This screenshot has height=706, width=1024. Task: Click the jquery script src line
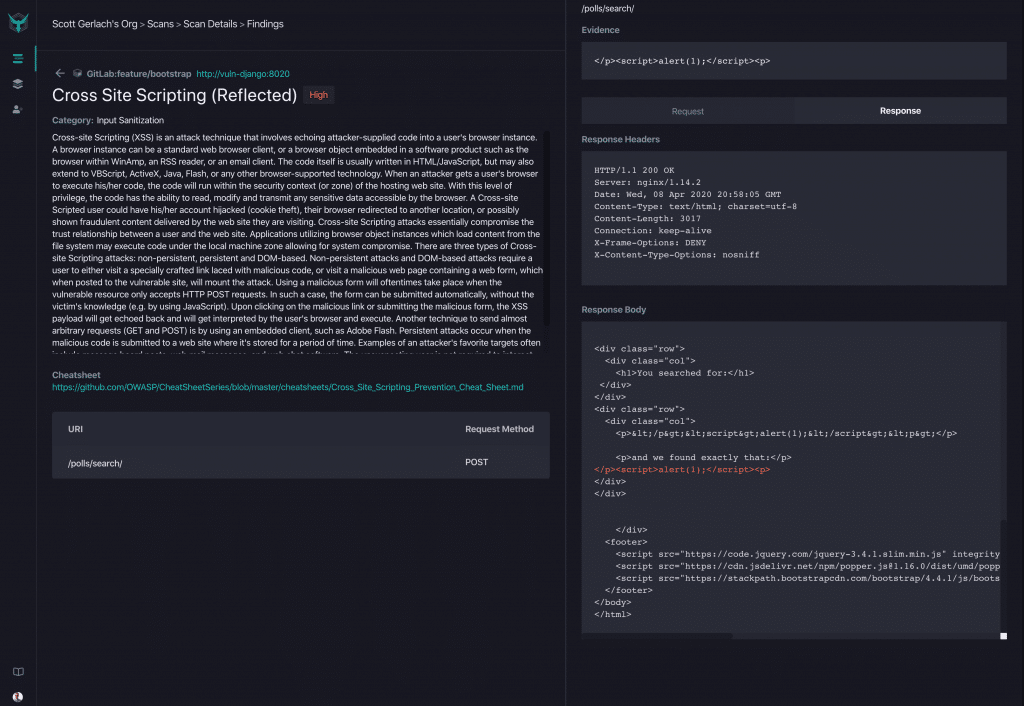click(x=807, y=554)
